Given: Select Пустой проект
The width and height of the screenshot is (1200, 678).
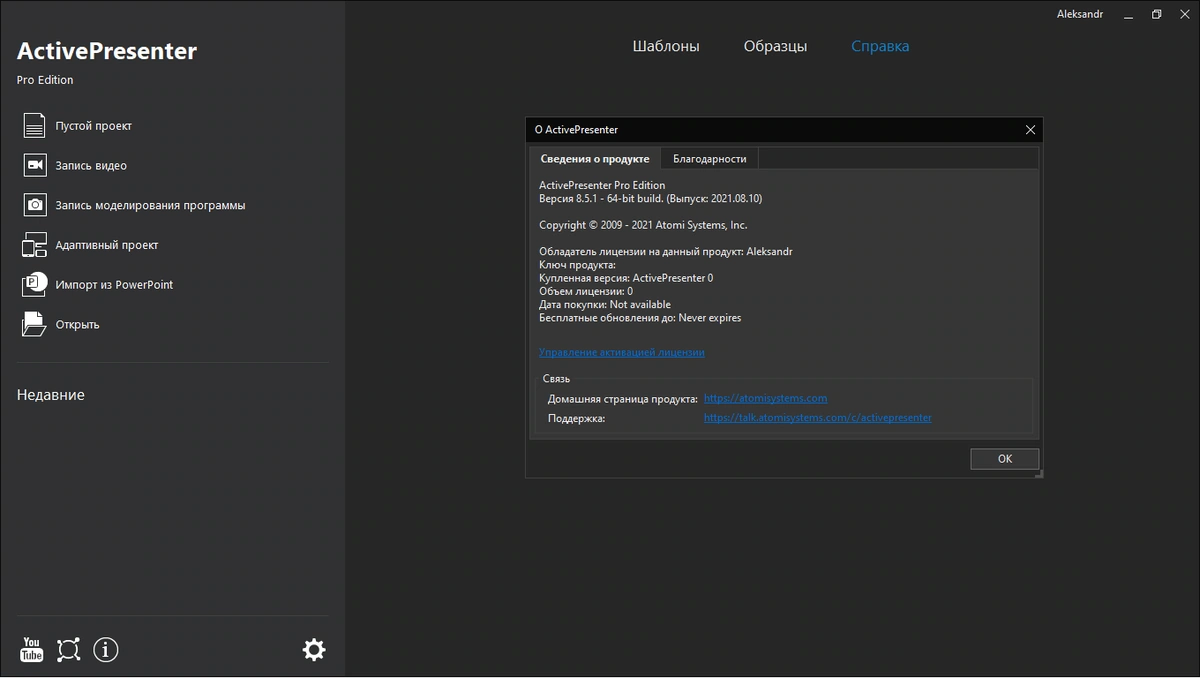Looking at the screenshot, I should (94, 126).
